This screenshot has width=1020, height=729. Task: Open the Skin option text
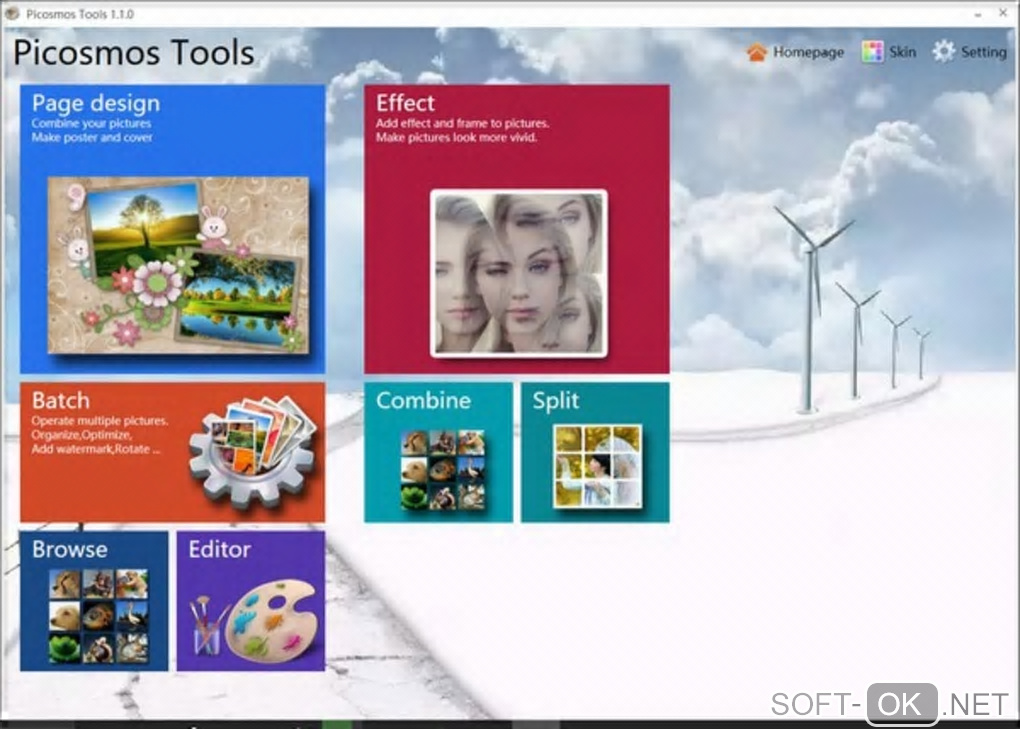902,52
